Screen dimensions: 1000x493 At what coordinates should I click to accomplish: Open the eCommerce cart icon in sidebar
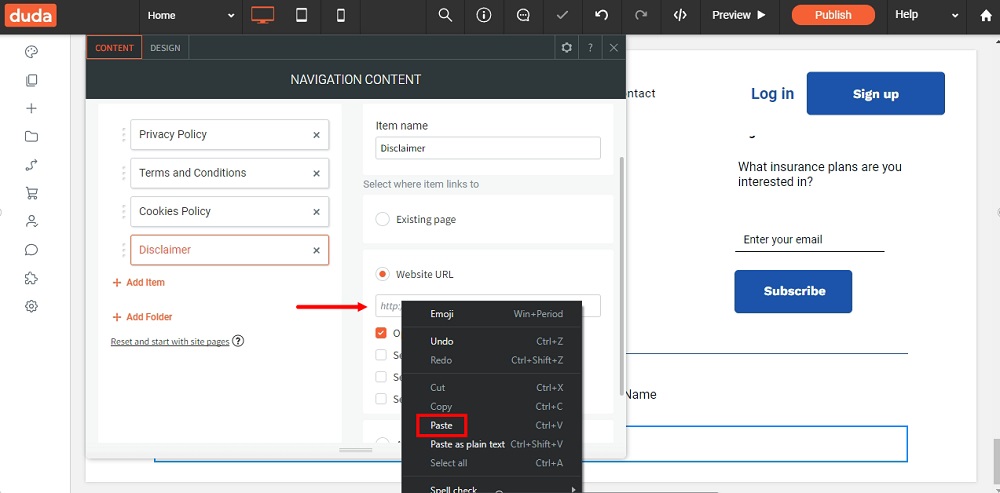coord(31,193)
